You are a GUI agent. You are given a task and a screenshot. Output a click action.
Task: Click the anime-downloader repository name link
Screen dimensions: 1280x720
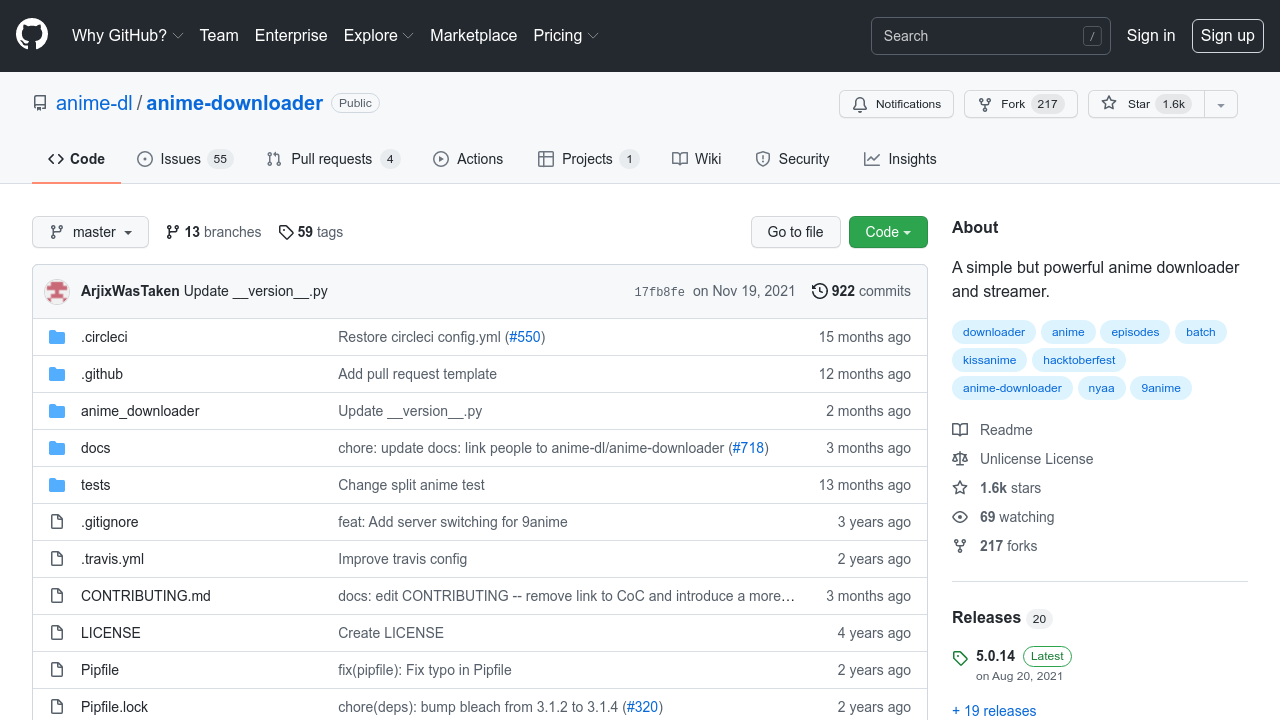click(235, 103)
